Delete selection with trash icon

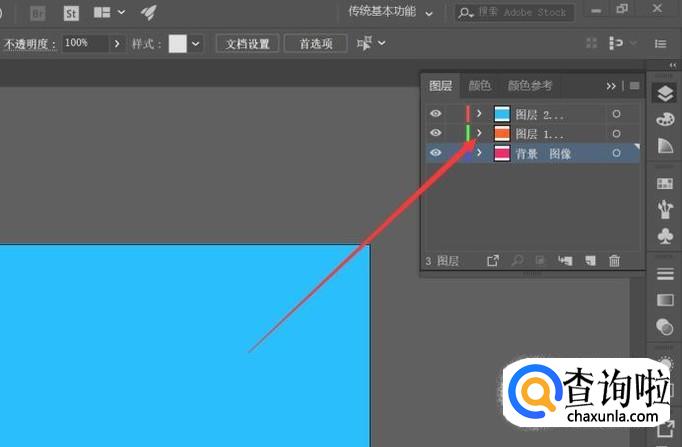(614, 260)
